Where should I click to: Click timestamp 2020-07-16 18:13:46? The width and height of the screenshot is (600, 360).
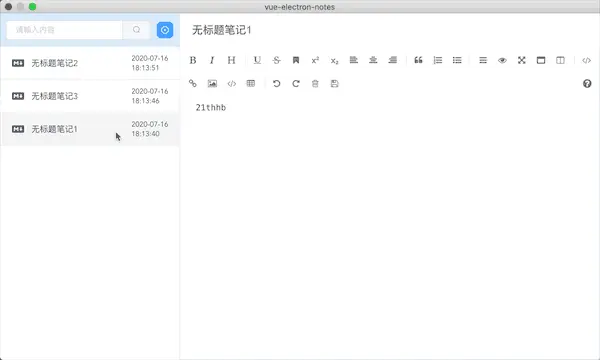pyautogui.click(x=150, y=96)
